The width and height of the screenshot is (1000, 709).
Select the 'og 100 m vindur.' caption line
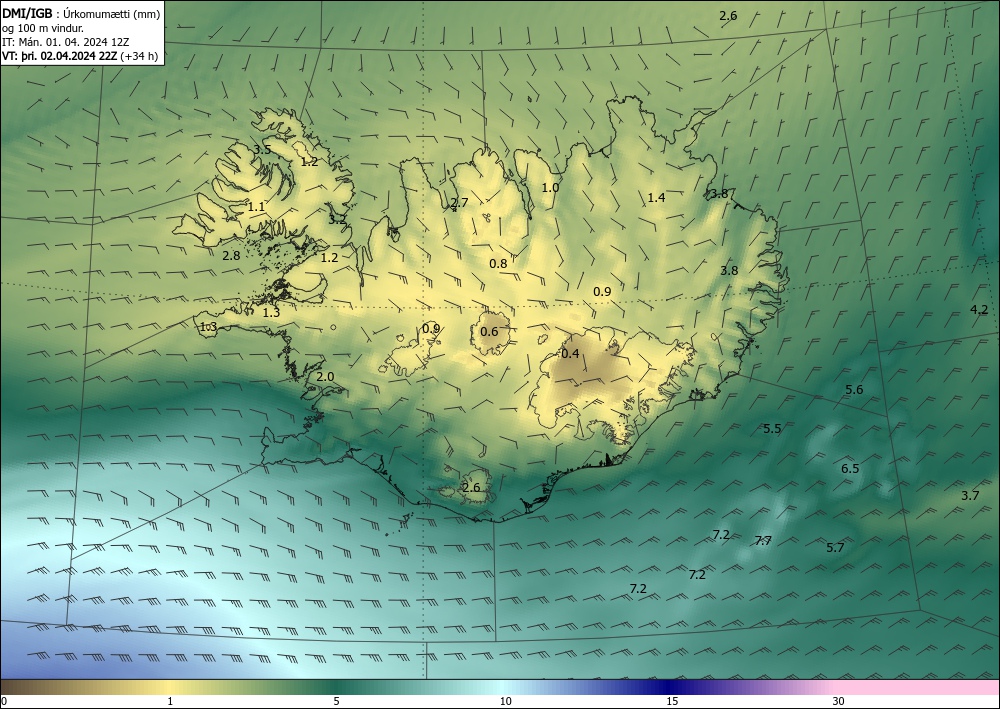pyautogui.click(x=43, y=28)
